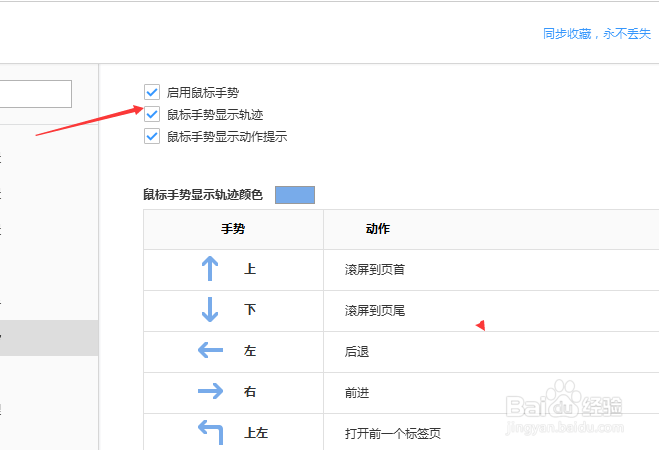The image size is (659, 450).
Task: Select the 打开前一个标签页 action cell
Action: click(x=491, y=432)
